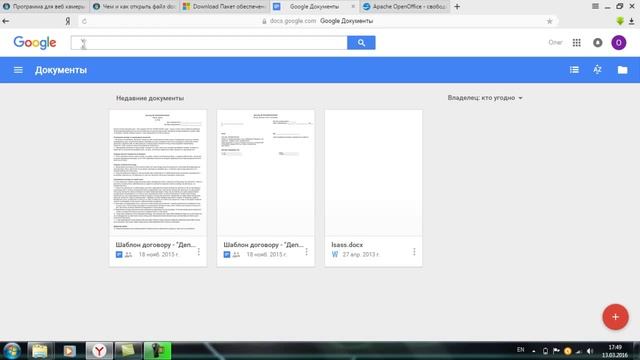This screenshot has width=640, height=360.
Task: Switch to Yandex browser in taskbar
Action: click(99, 351)
